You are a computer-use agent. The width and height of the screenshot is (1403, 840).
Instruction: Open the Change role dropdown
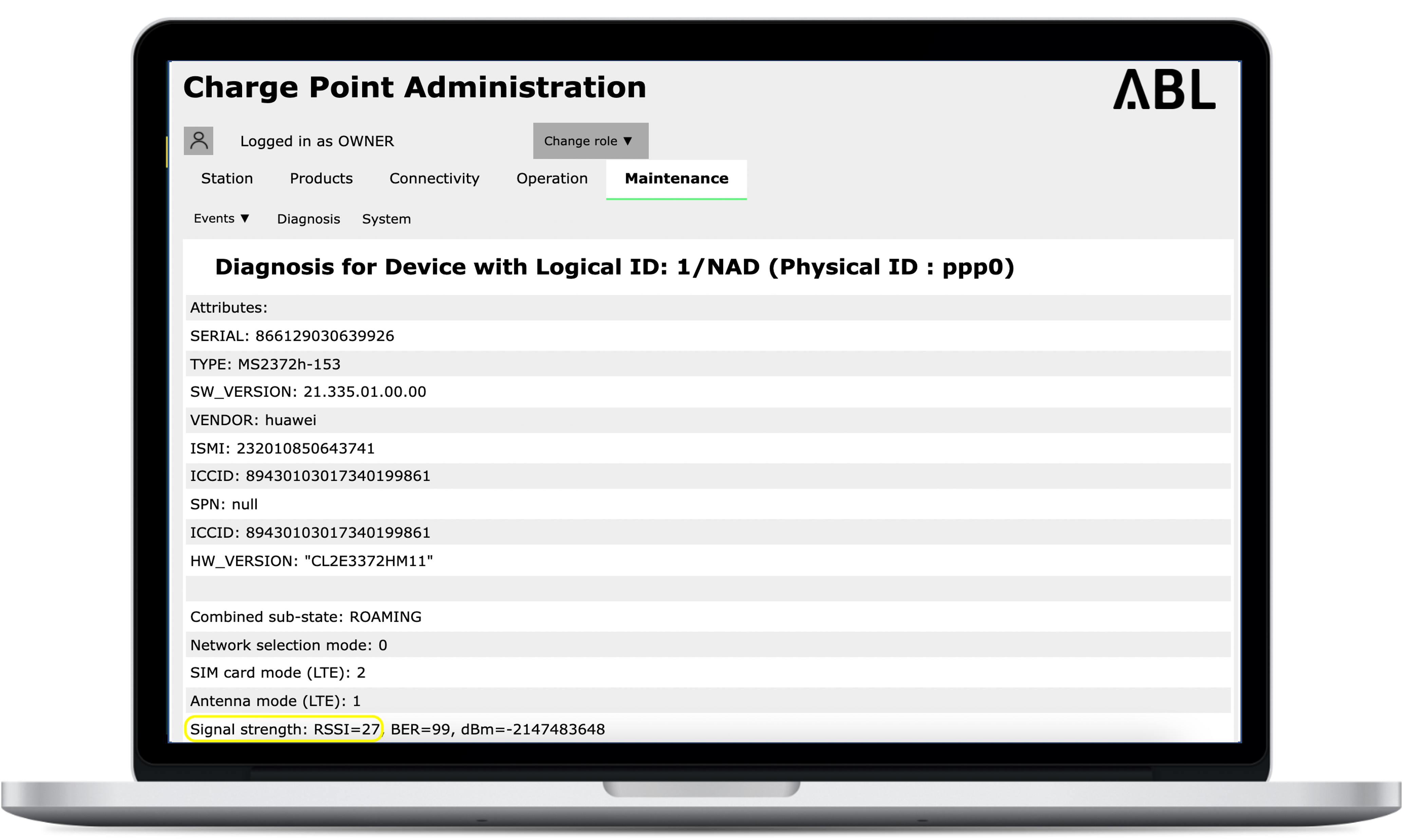590,141
